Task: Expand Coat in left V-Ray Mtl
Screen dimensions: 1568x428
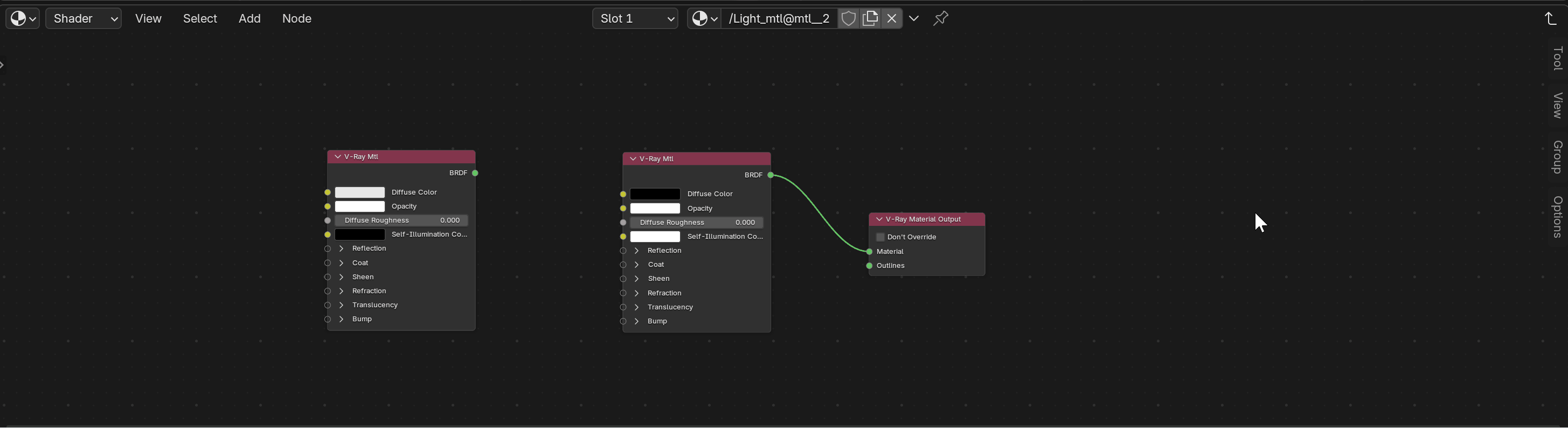Action: [x=342, y=263]
